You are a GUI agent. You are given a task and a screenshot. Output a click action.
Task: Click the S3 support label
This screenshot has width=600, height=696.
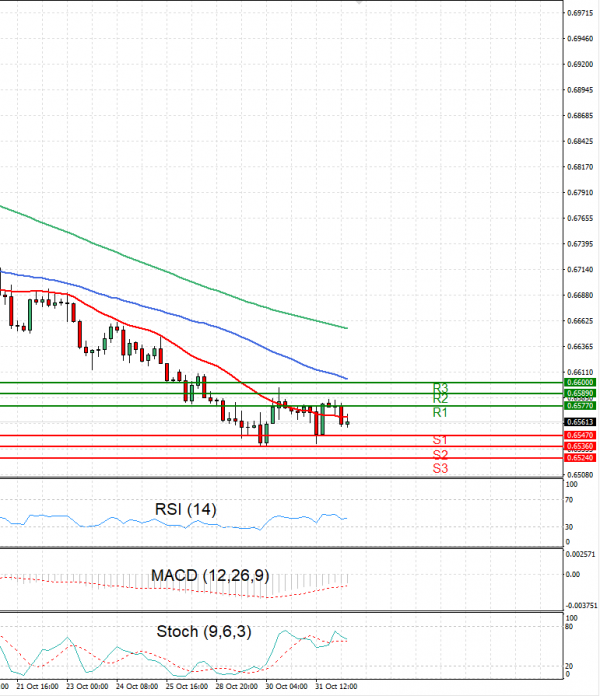[440, 468]
